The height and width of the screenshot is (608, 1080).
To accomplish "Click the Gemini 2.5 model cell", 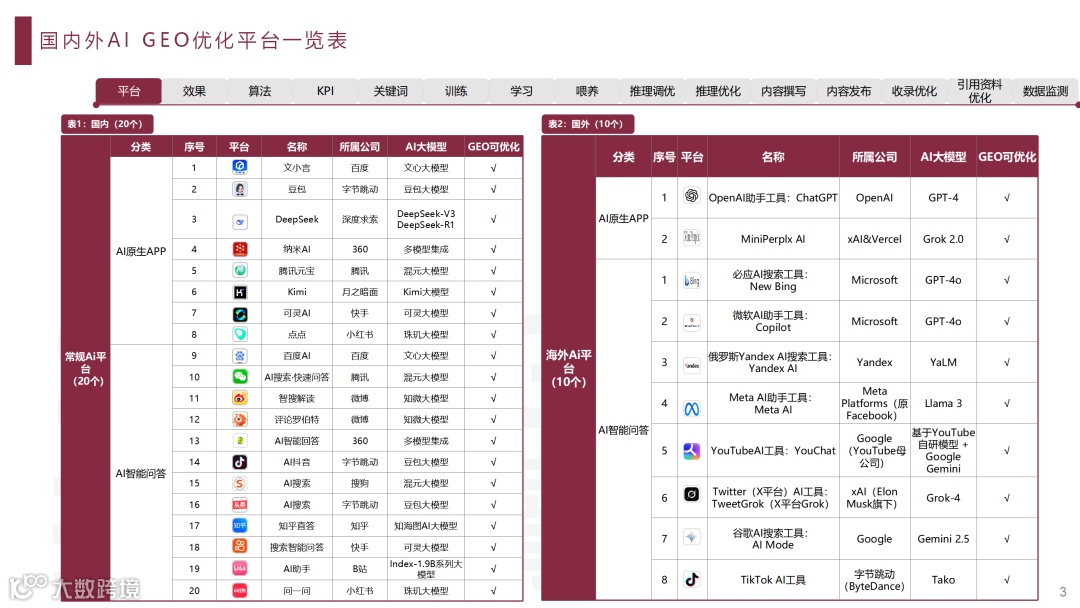I will coord(943,539).
